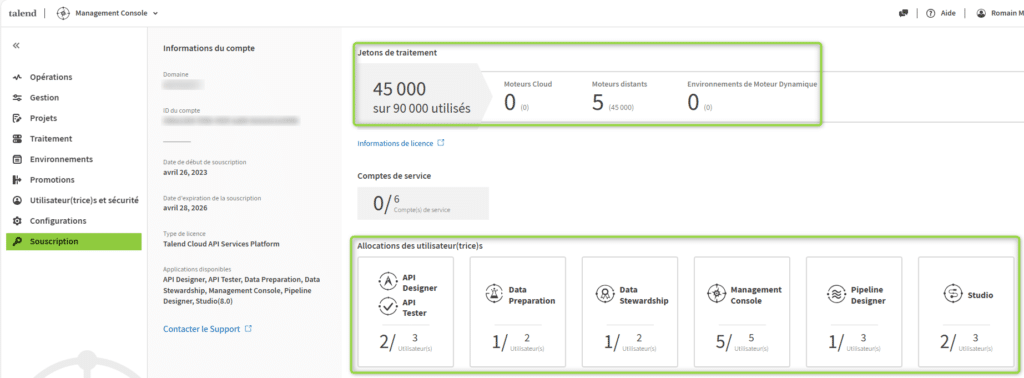Collapse the sidebar with double chevron
This screenshot has width=1024, height=378.
[x=16, y=45]
